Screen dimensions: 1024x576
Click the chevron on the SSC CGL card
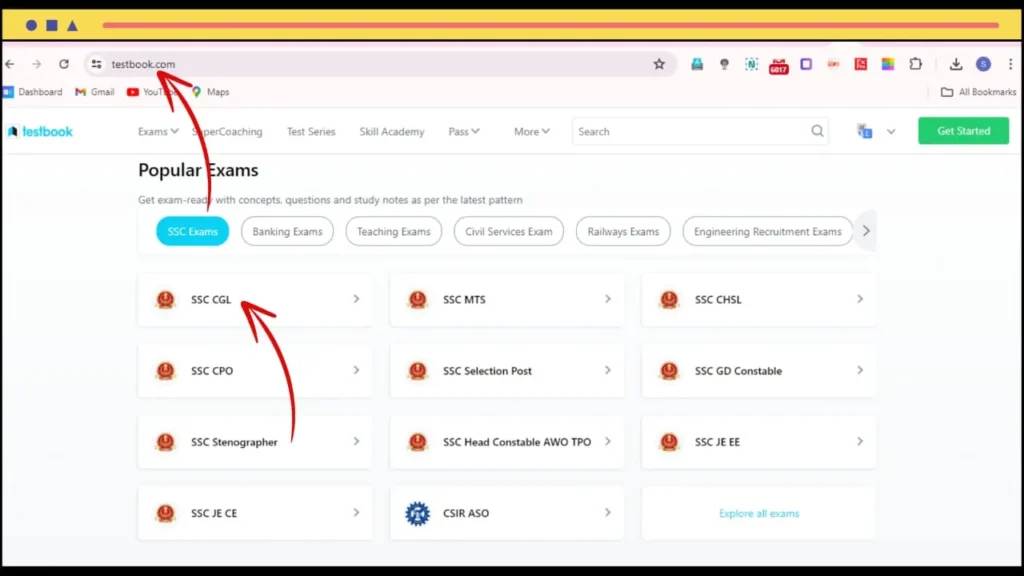click(357, 299)
